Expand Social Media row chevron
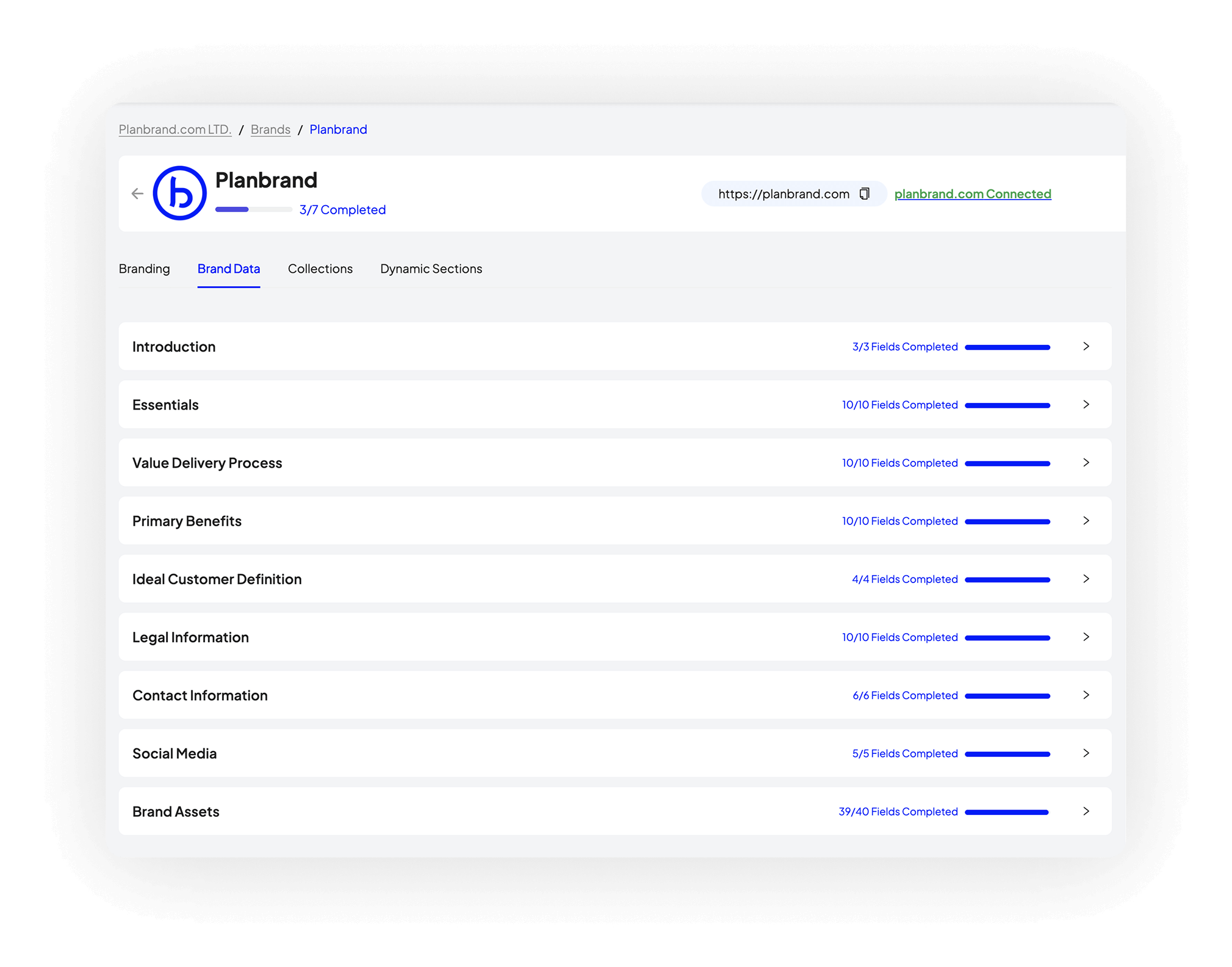Viewport: 1232px width, 967px height. coord(1086,753)
